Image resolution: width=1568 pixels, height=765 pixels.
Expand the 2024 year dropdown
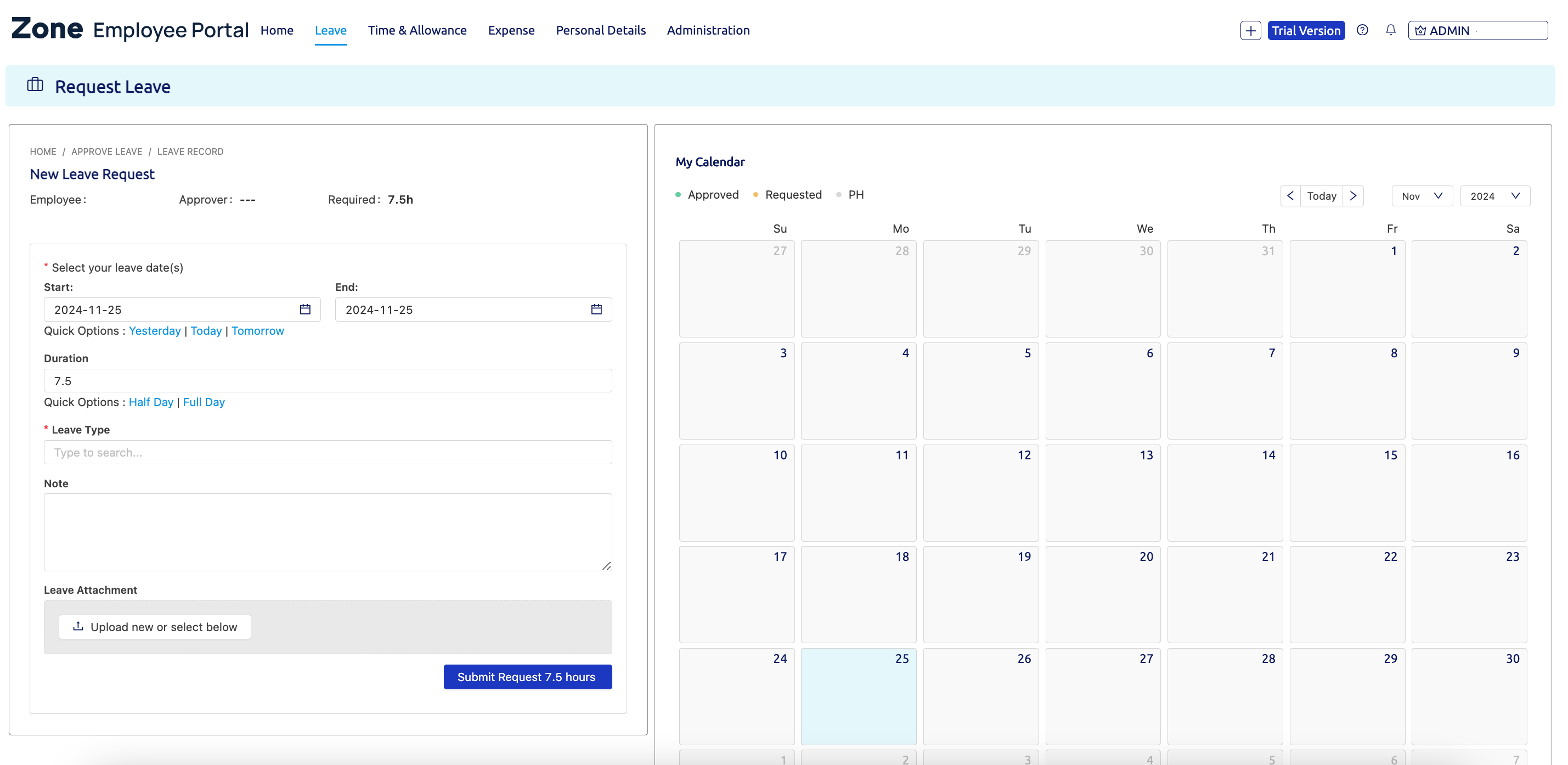click(1494, 195)
